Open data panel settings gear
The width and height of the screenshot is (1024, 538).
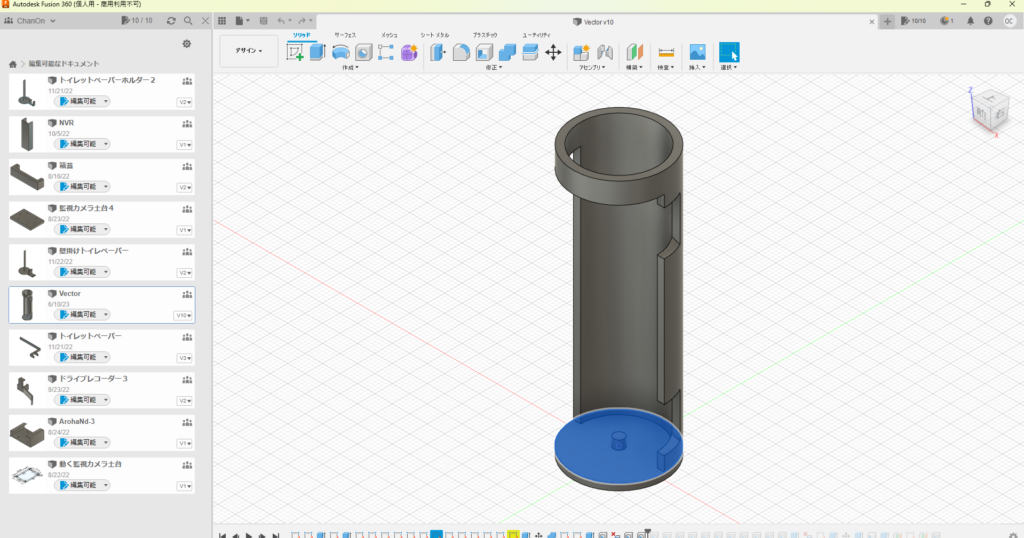186,44
